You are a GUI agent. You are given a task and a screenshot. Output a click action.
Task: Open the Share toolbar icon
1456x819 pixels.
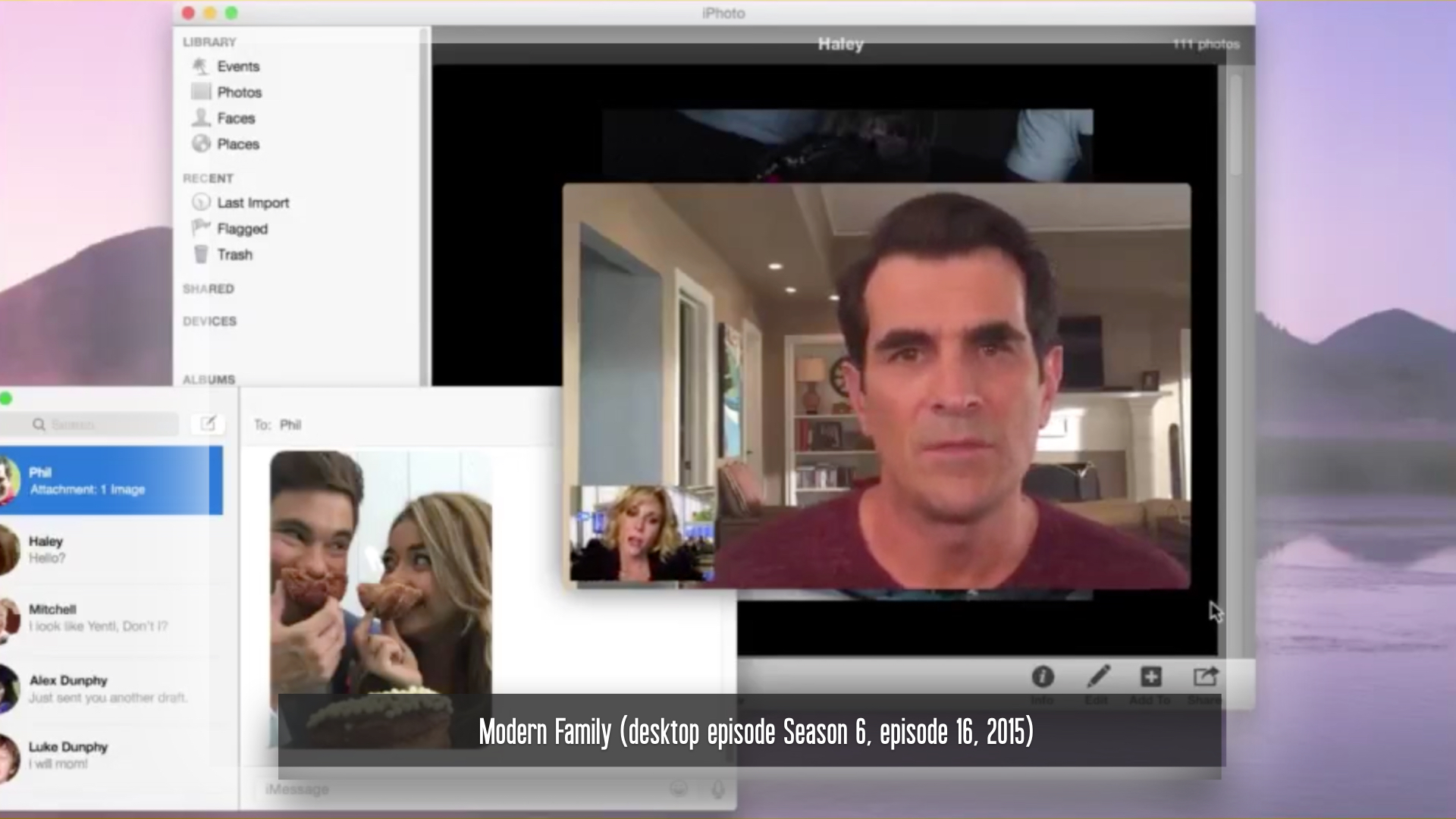[x=1205, y=676]
